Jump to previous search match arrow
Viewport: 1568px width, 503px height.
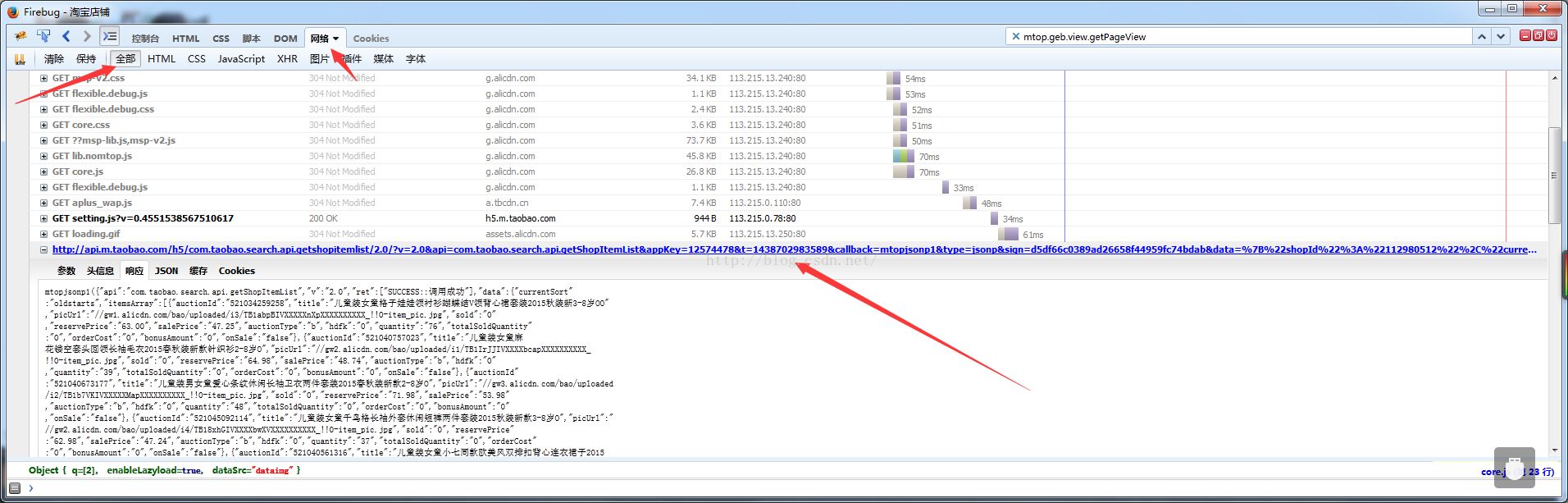click(x=1482, y=36)
